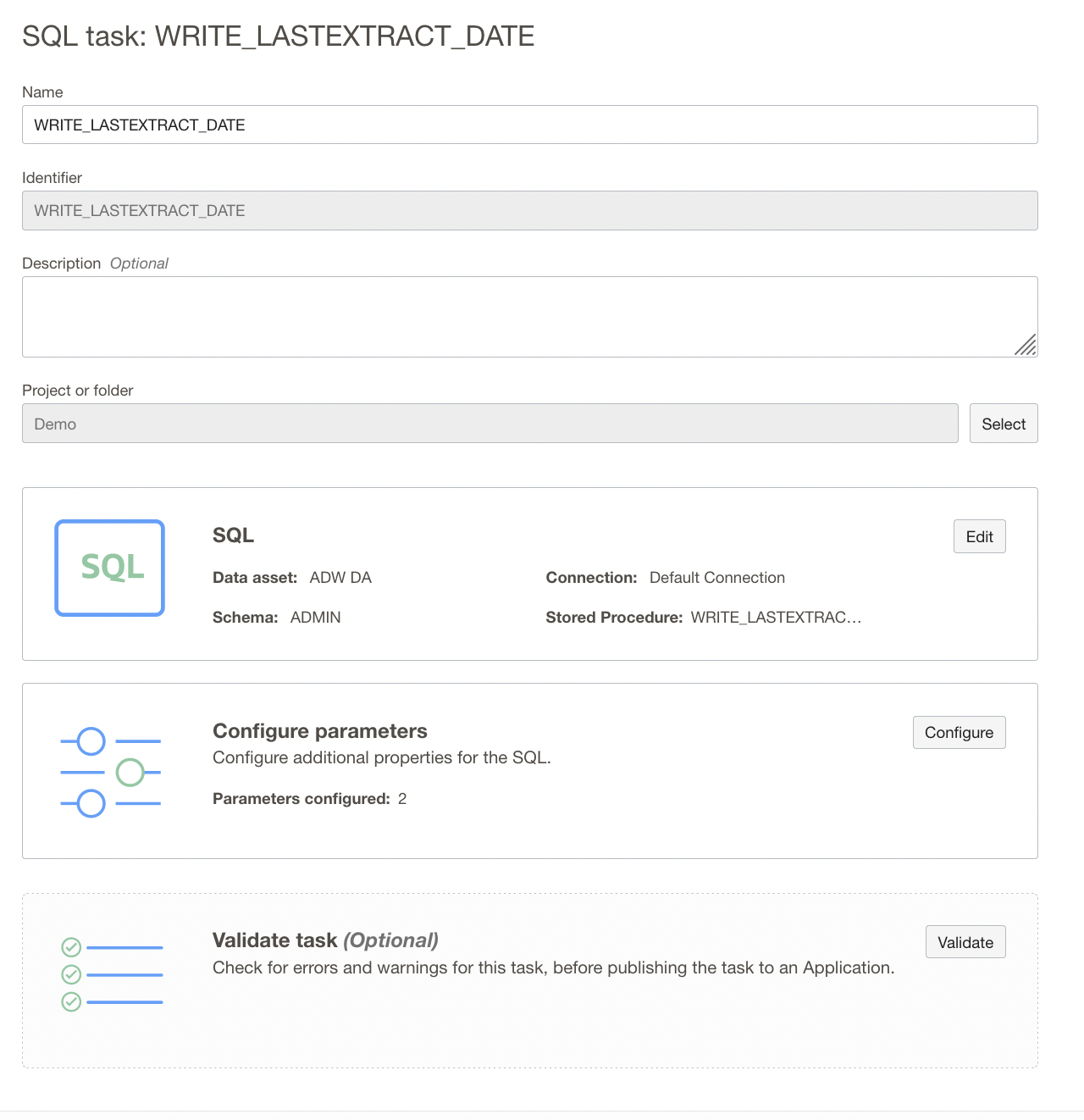Click the empty Description text area
Image resolution: width=1084 pixels, height=1120 pixels.
[529, 317]
